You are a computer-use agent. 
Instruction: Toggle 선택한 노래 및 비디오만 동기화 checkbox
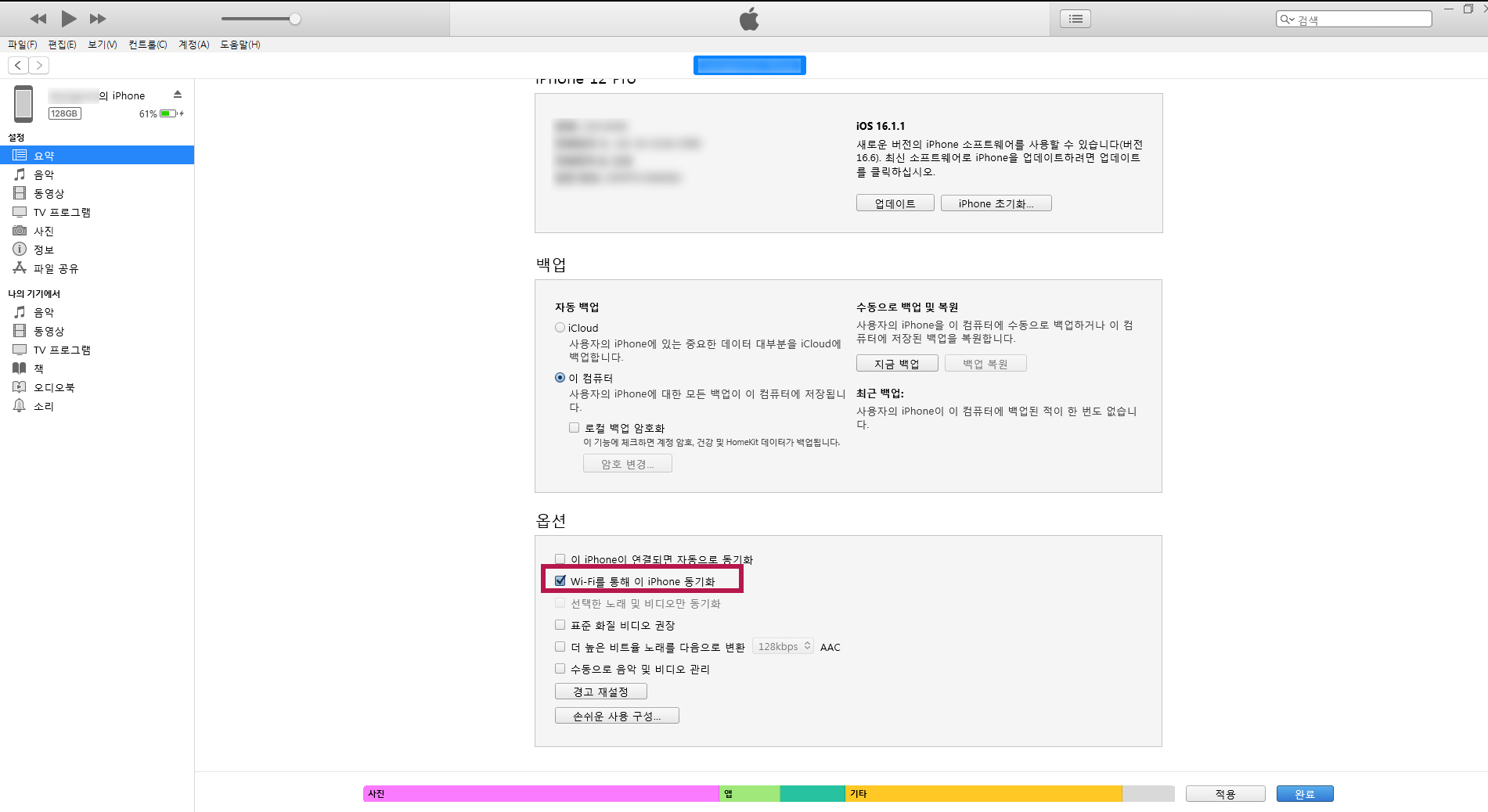pos(560,603)
